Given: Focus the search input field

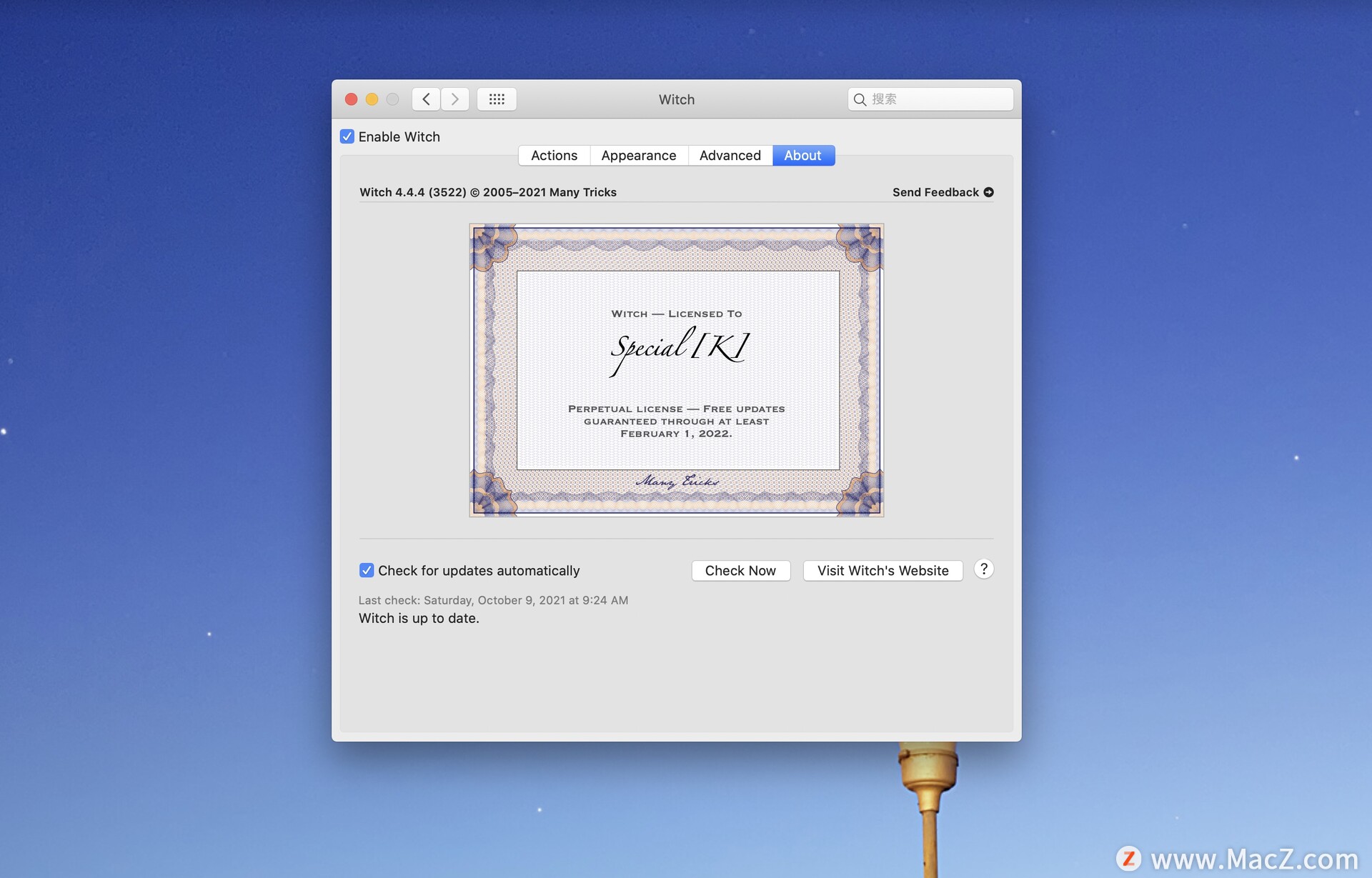Looking at the screenshot, I should [x=930, y=99].
